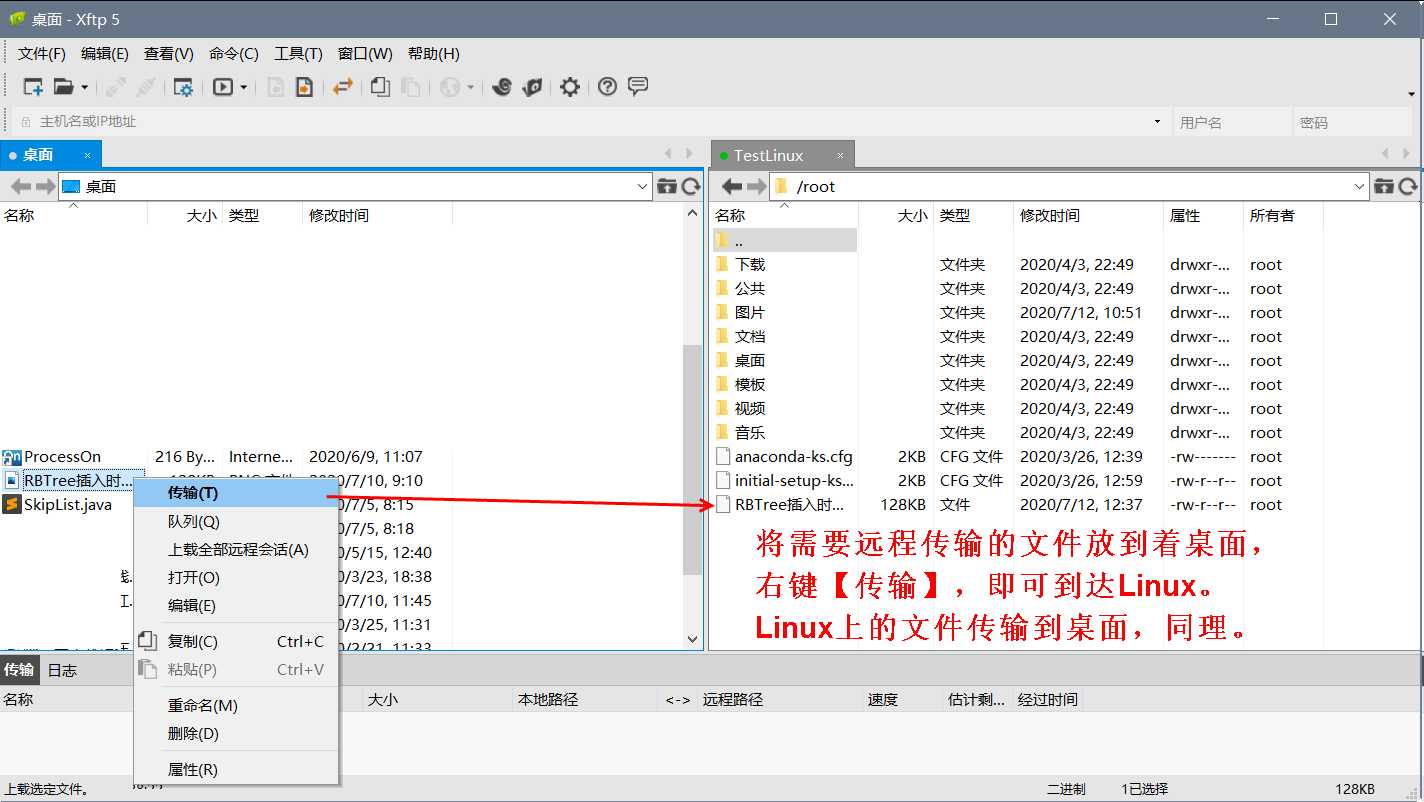Expand the local 桌面 path dropdown

pos(642,186)
